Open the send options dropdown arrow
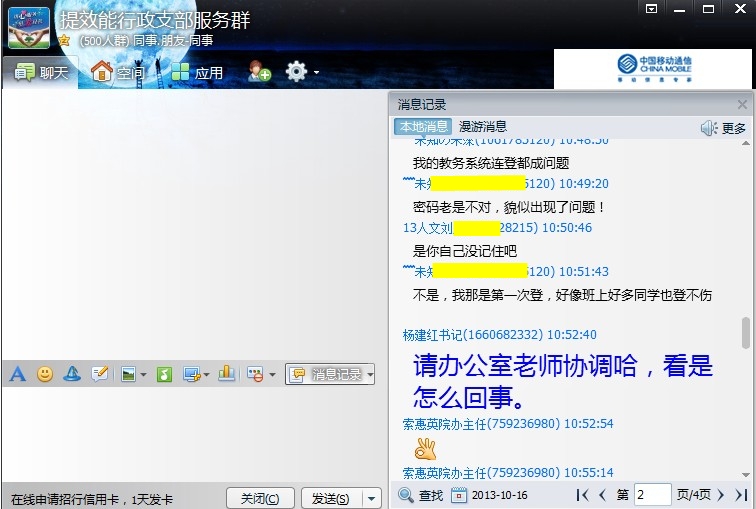The image size is (756, 509). 371,498
